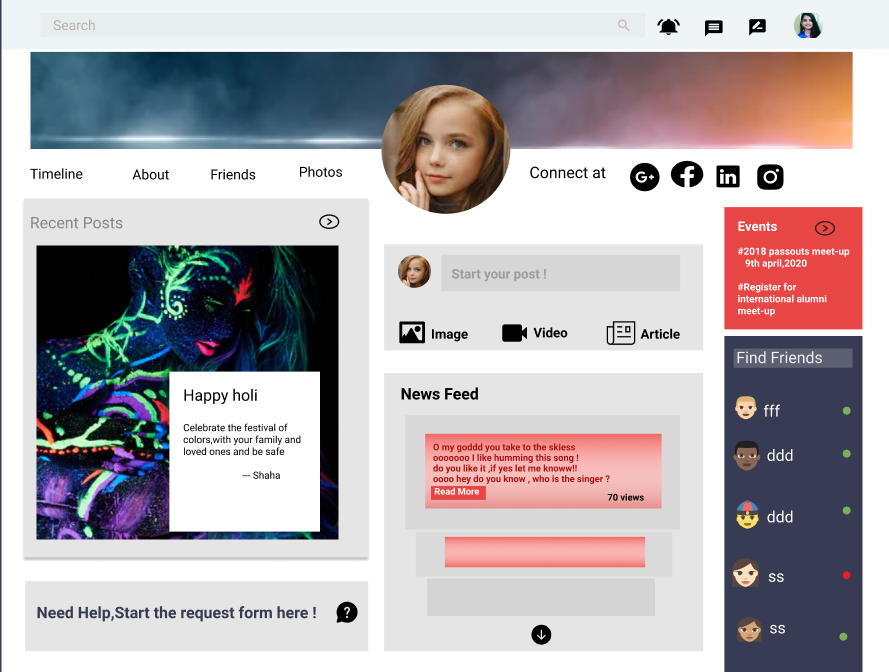Switch to the Photos tab
This screenshot has height=672, width=889.
click(320, 172)
